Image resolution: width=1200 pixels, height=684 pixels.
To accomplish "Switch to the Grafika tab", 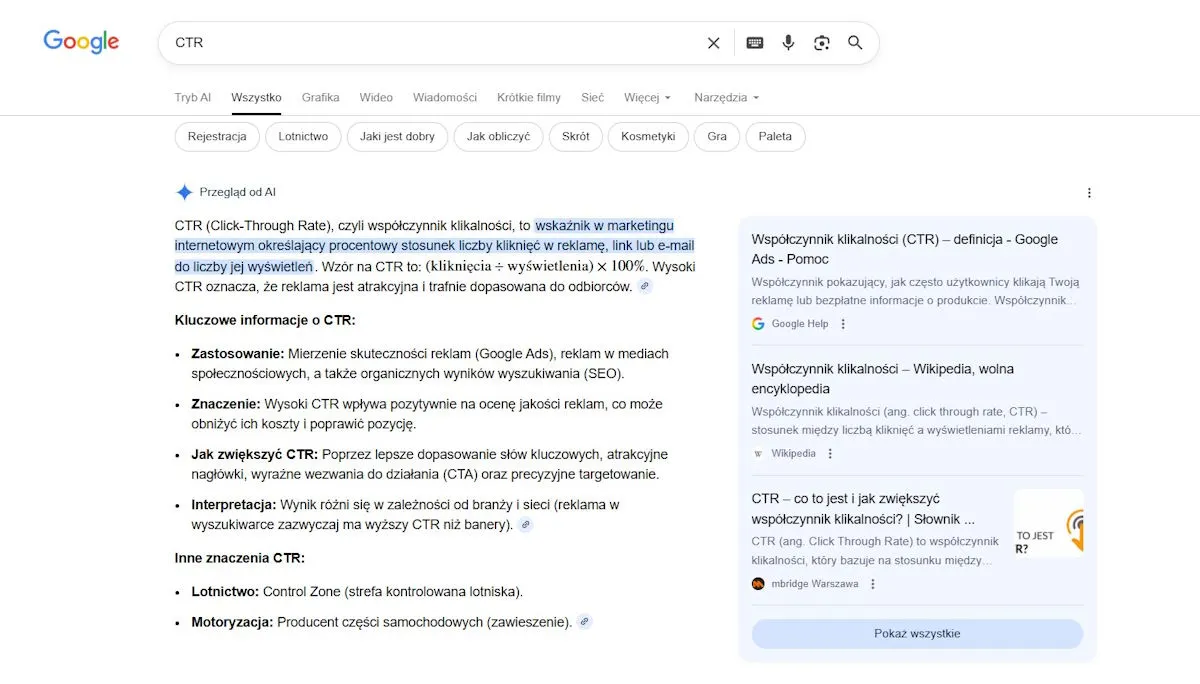I will [x=320, y=98].
